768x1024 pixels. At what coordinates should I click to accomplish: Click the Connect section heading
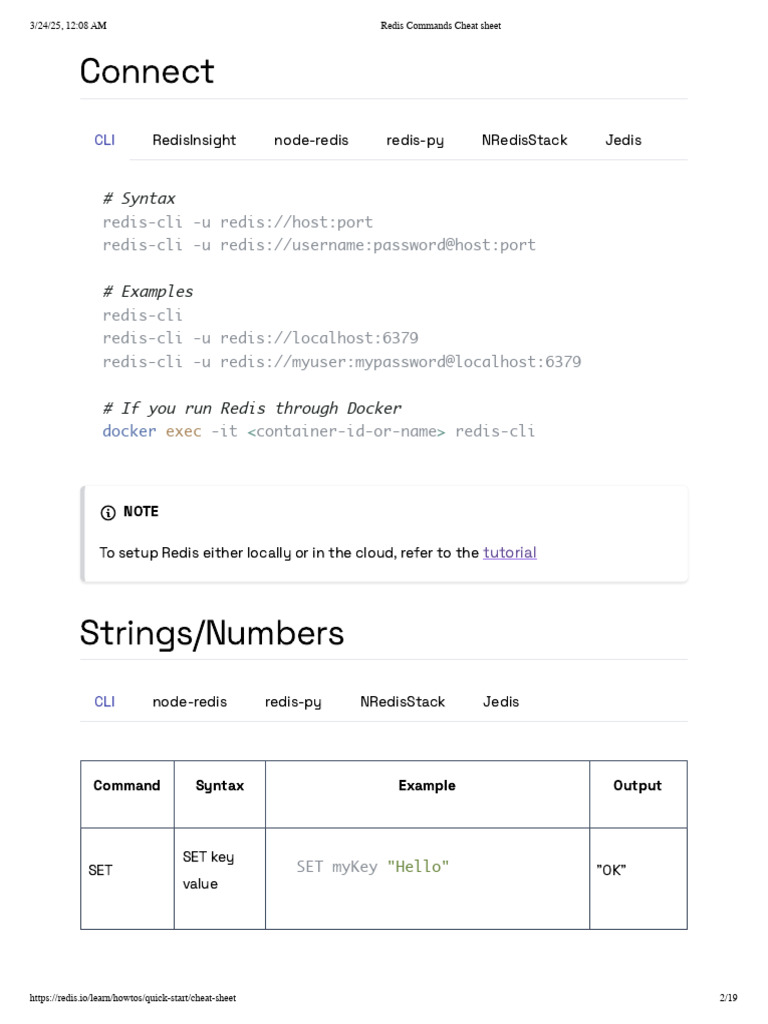click(x=147, y=71)
